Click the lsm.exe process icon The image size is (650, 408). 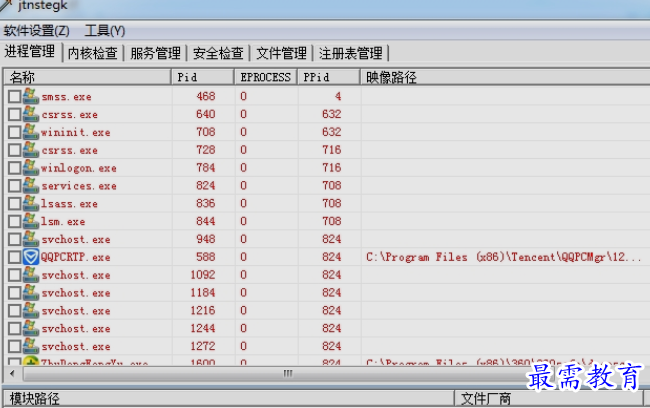(31, 221)
